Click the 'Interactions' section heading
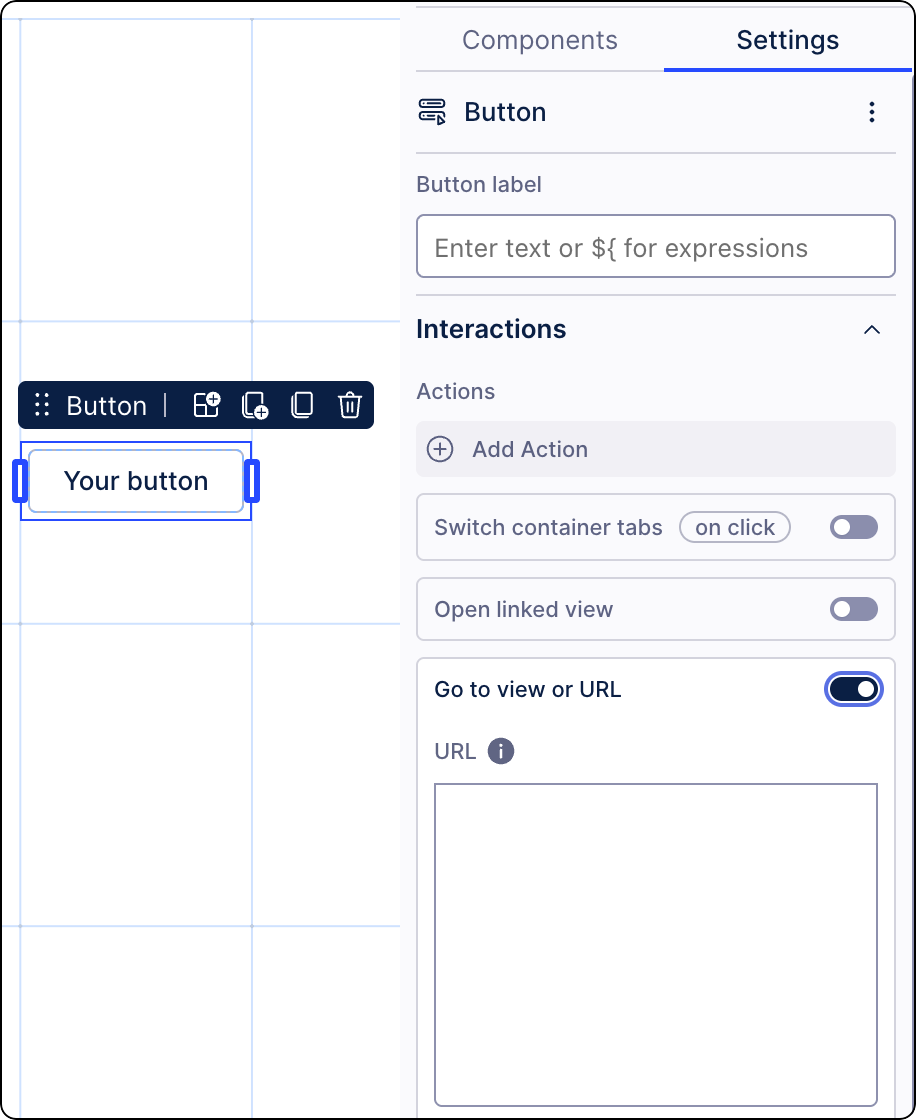The image size is (916, 1120). [x=491, y=329]
